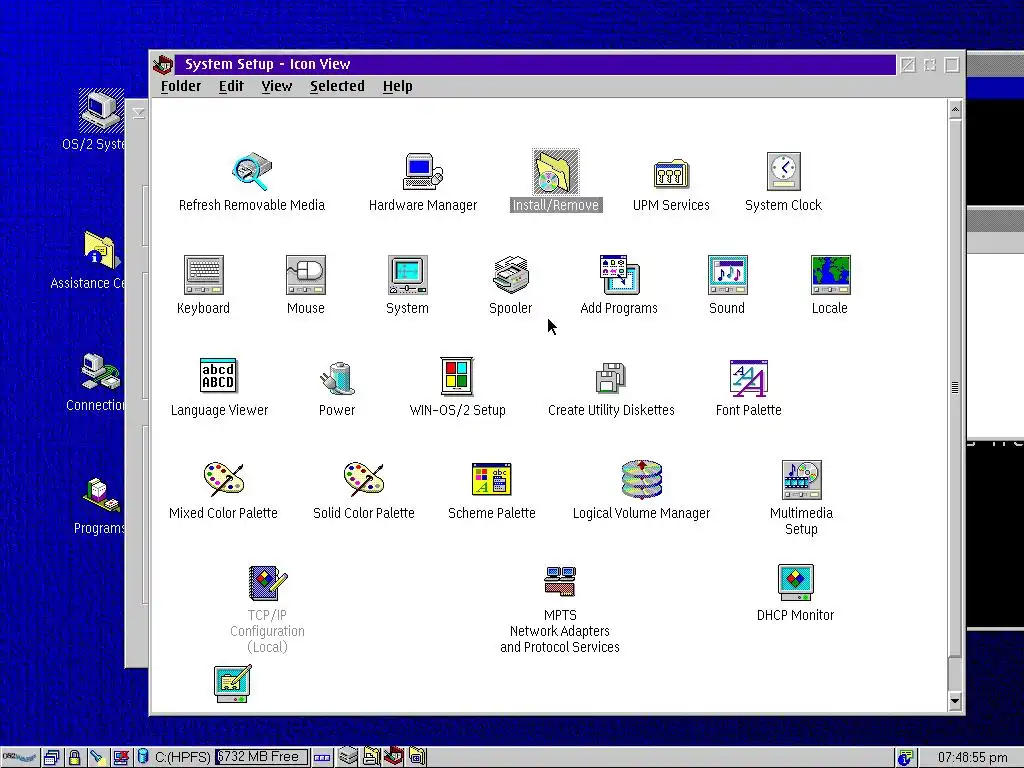Click the System Setup tray icon on WarpCenter
The width and height of the screenshot is (1024, 768).
394,756
